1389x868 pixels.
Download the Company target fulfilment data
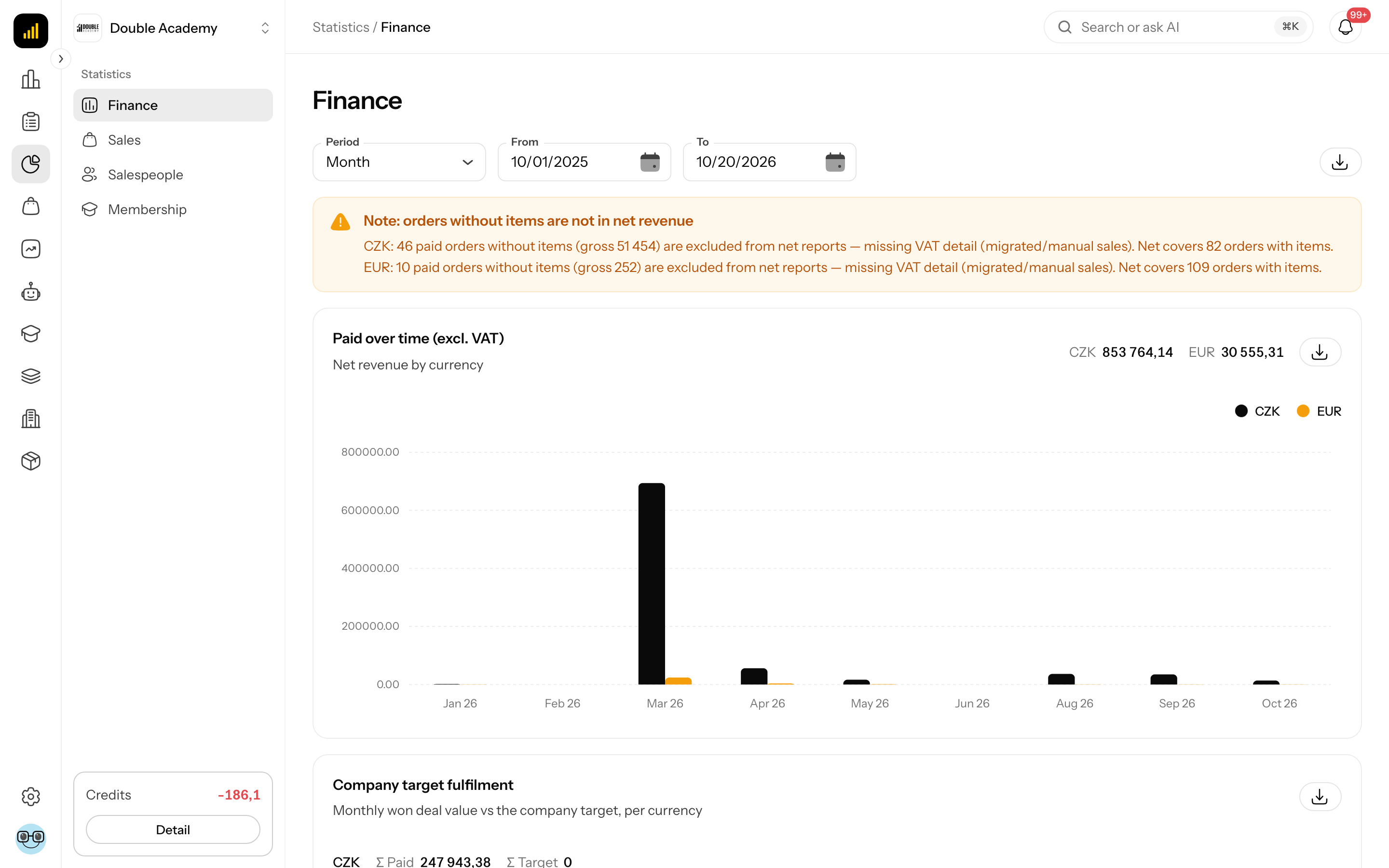1320,796
